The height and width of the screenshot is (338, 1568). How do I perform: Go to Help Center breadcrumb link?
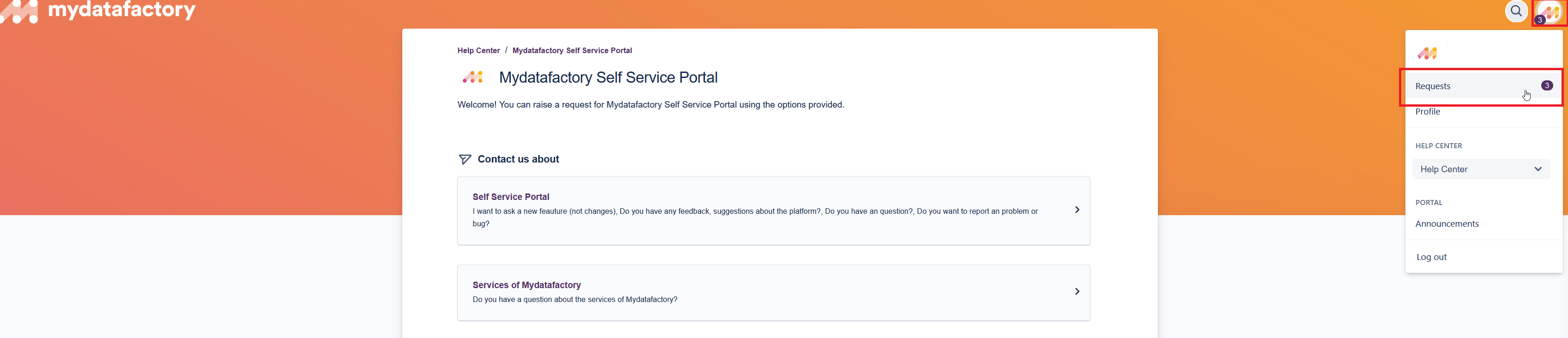tap(478, 50)
